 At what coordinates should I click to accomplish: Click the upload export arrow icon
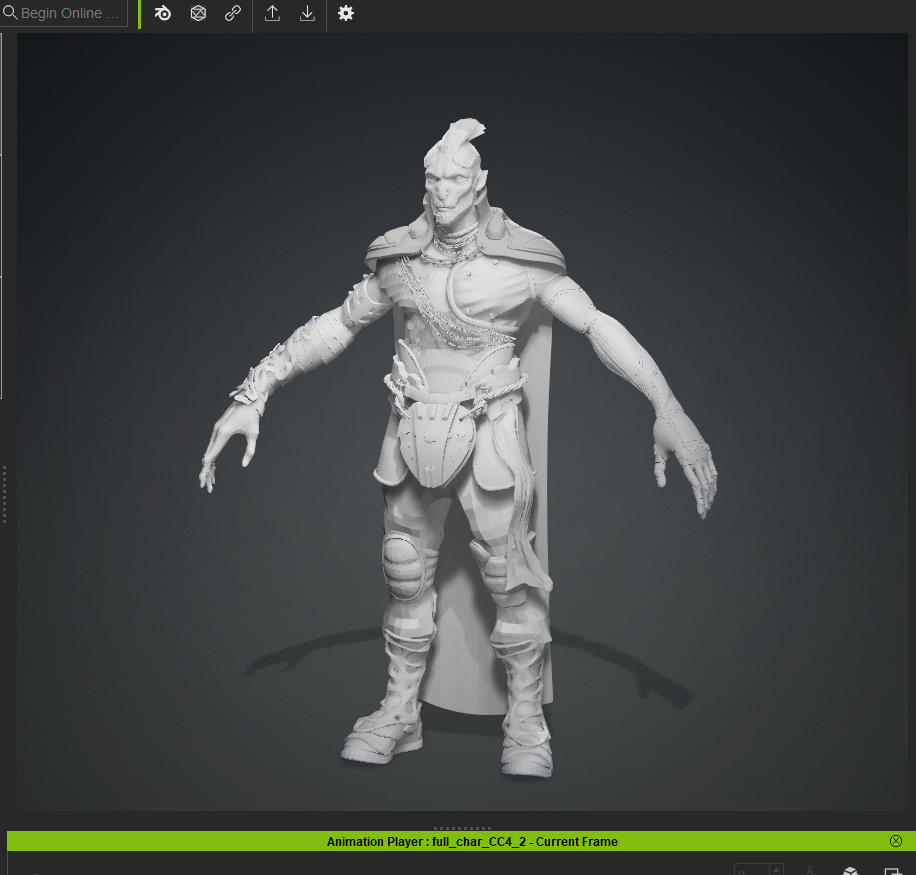[272, 13]
